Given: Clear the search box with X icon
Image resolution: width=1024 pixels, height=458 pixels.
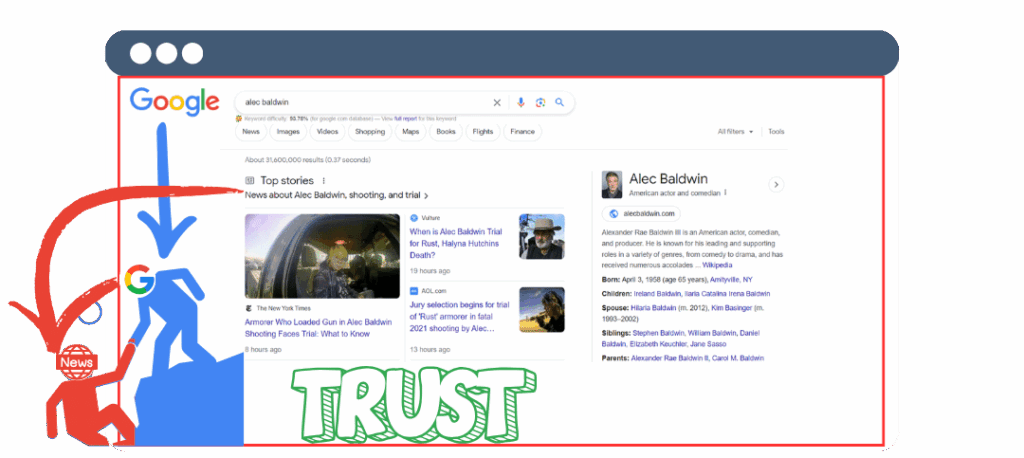Looking at the screenshot, I should pyautogui.click(x=498, y=103).
